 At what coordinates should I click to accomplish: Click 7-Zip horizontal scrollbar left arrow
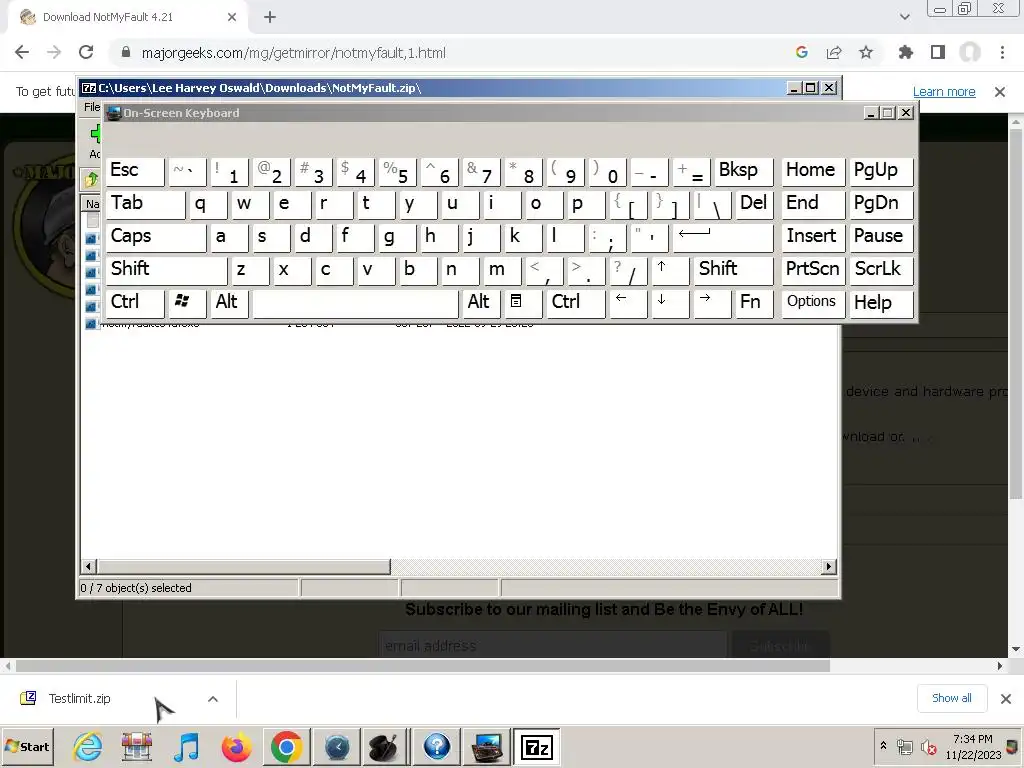(89, 566)
